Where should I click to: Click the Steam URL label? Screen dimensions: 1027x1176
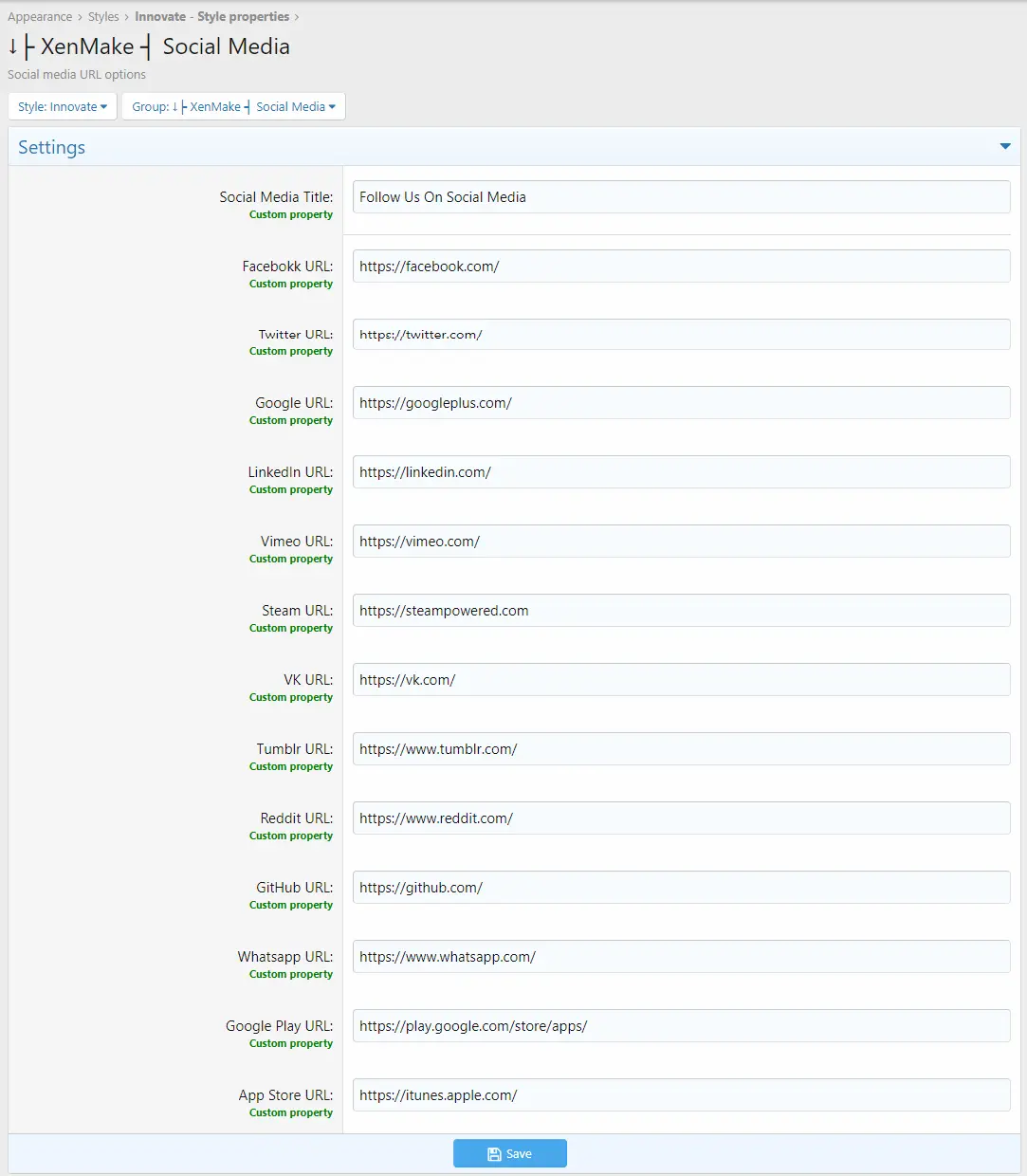click(x=298, y=611)
